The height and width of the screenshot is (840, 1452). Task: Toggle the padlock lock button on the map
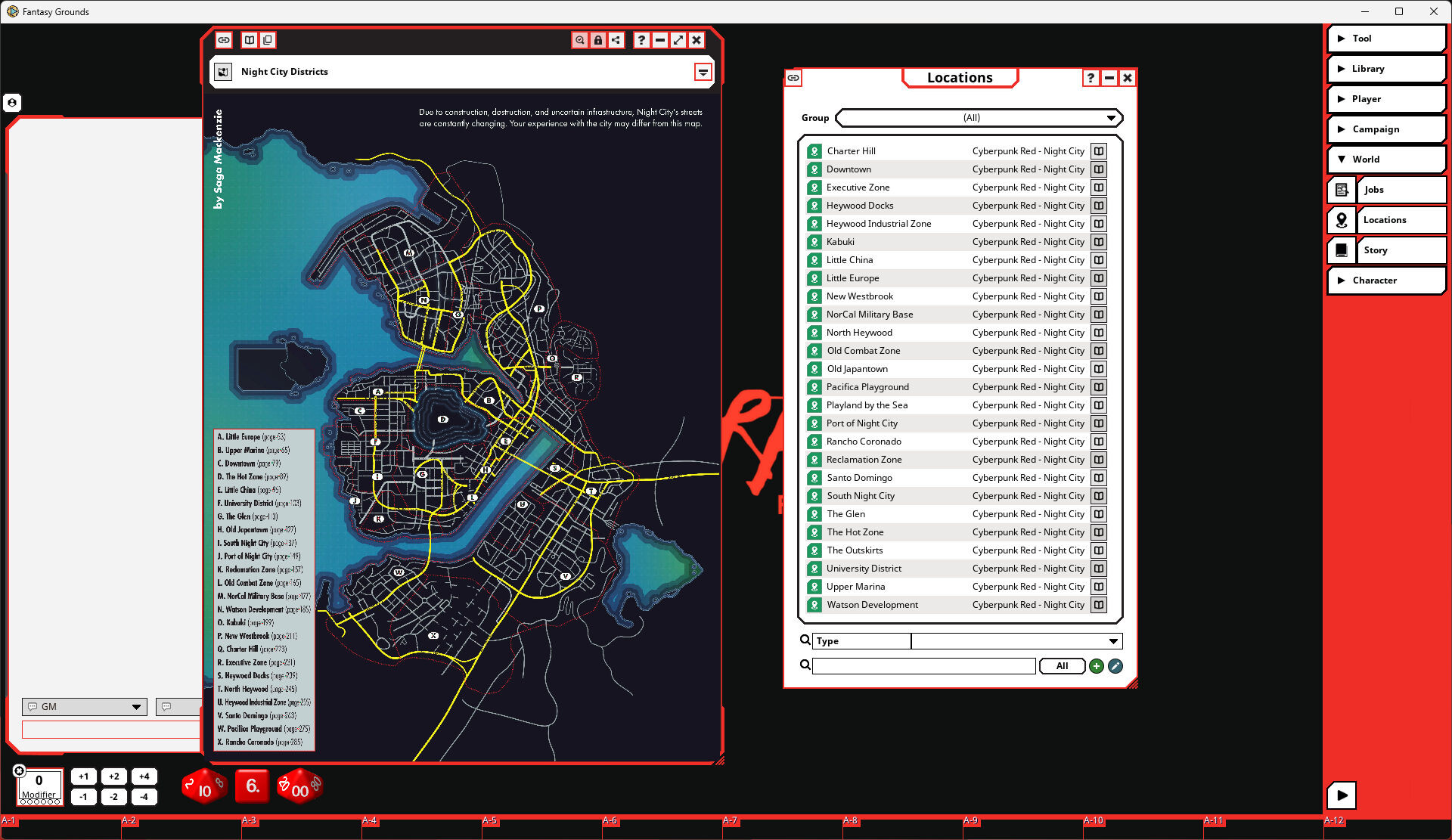click(598, 40)
